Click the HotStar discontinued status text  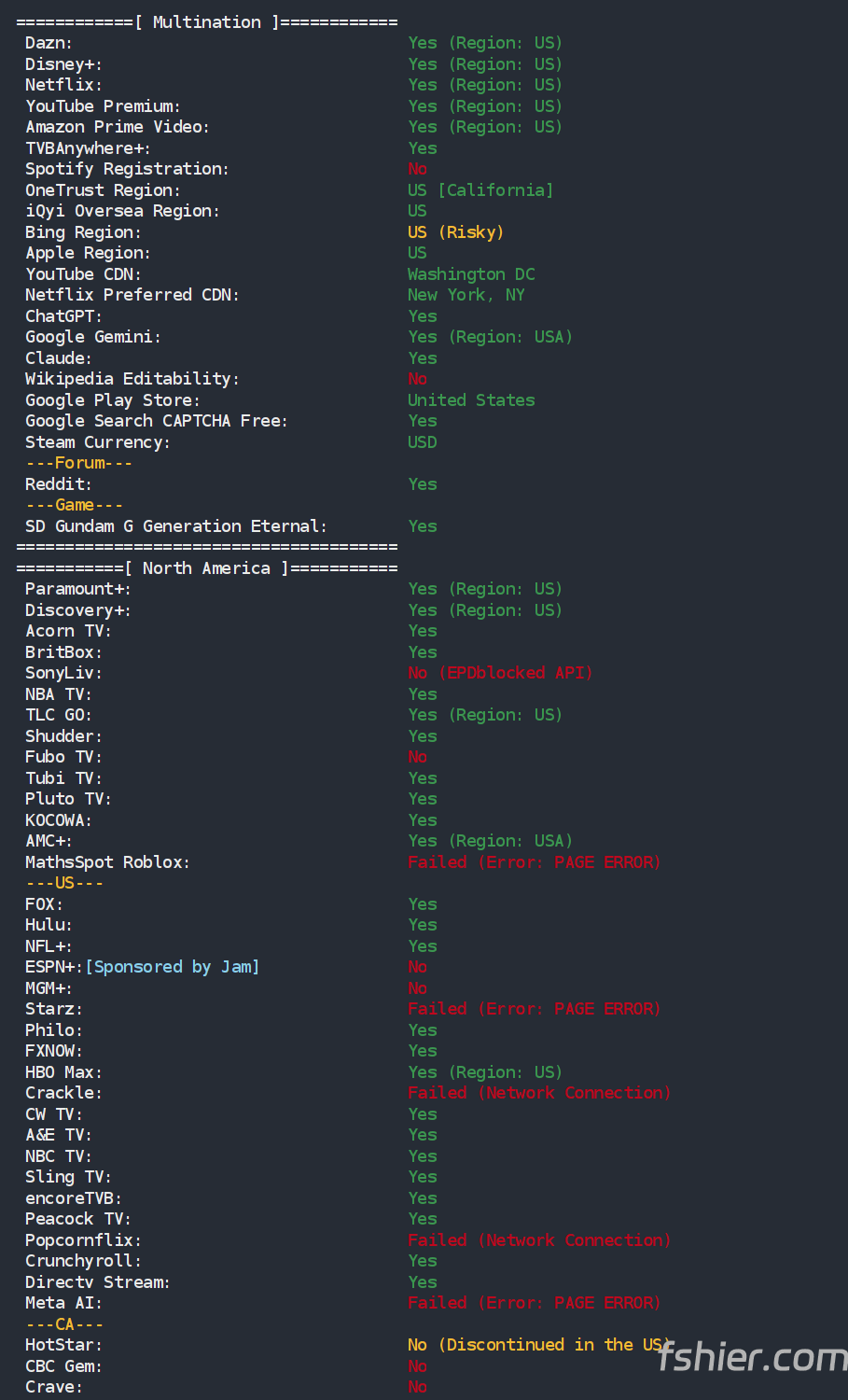click(536, 1345)
